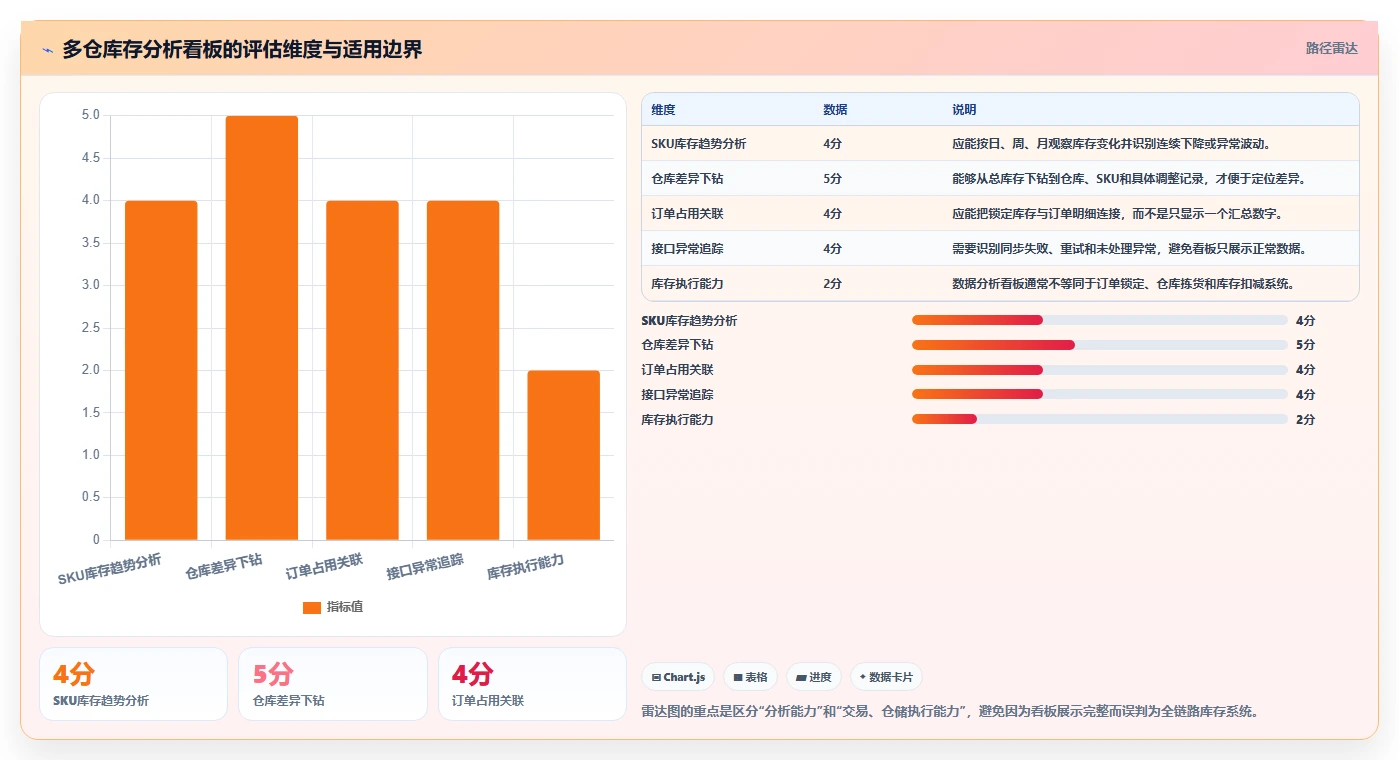Click the tallest bar for 仓库差异下钻
Screen dimensions: 1399x760
click(262, 328)
